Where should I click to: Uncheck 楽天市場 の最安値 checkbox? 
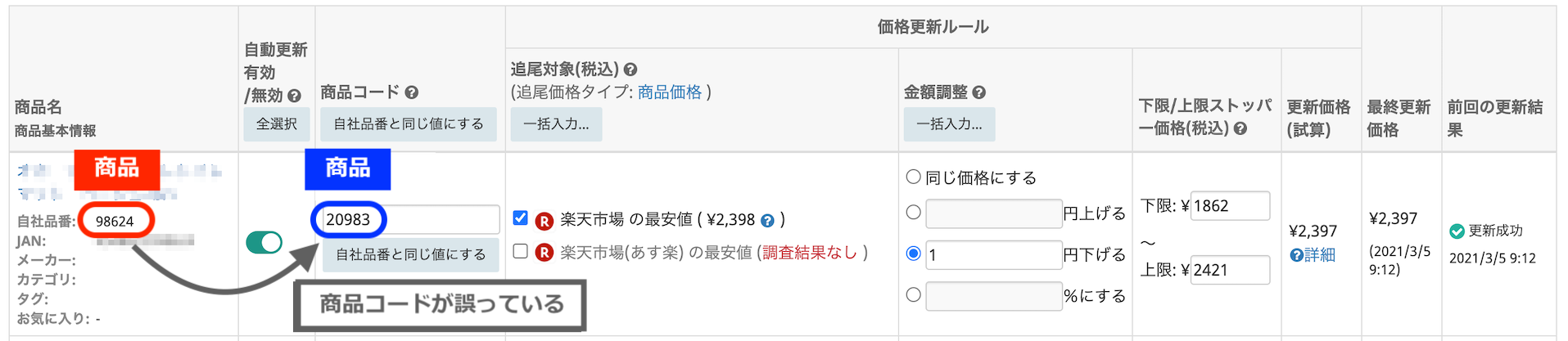[520, 218]
